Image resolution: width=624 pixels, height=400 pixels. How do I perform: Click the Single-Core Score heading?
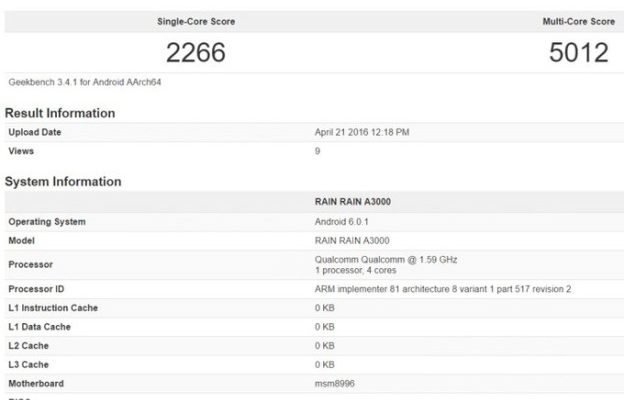(197, 21)
